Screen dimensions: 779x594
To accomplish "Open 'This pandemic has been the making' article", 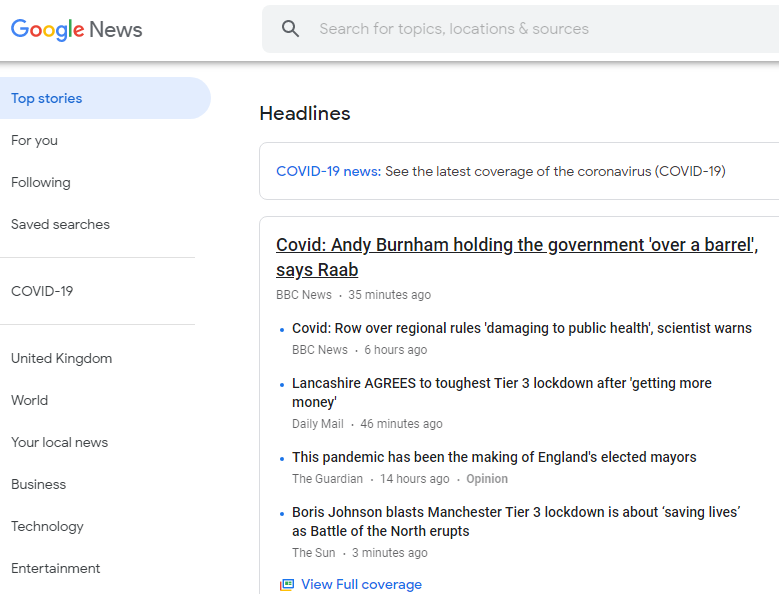I will 494,457.
